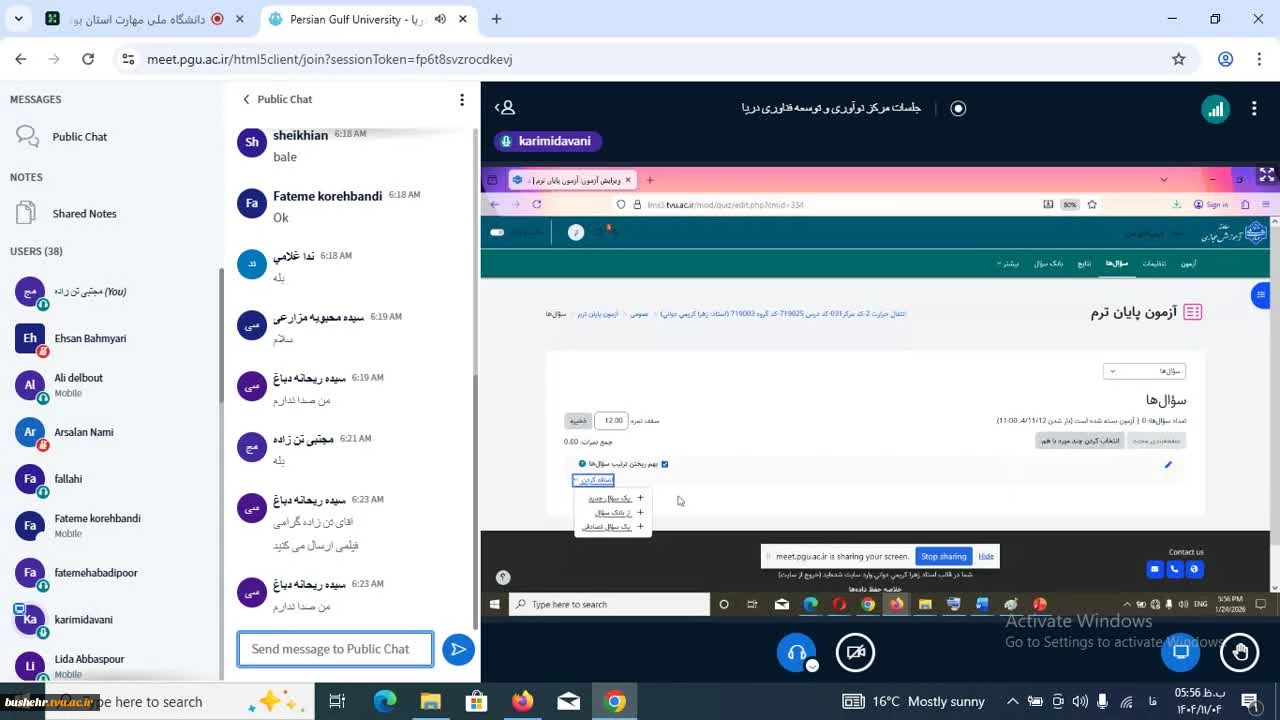Focus the Send message to Public Chat field
This screenshot has height=720, width=1280.
335,649
